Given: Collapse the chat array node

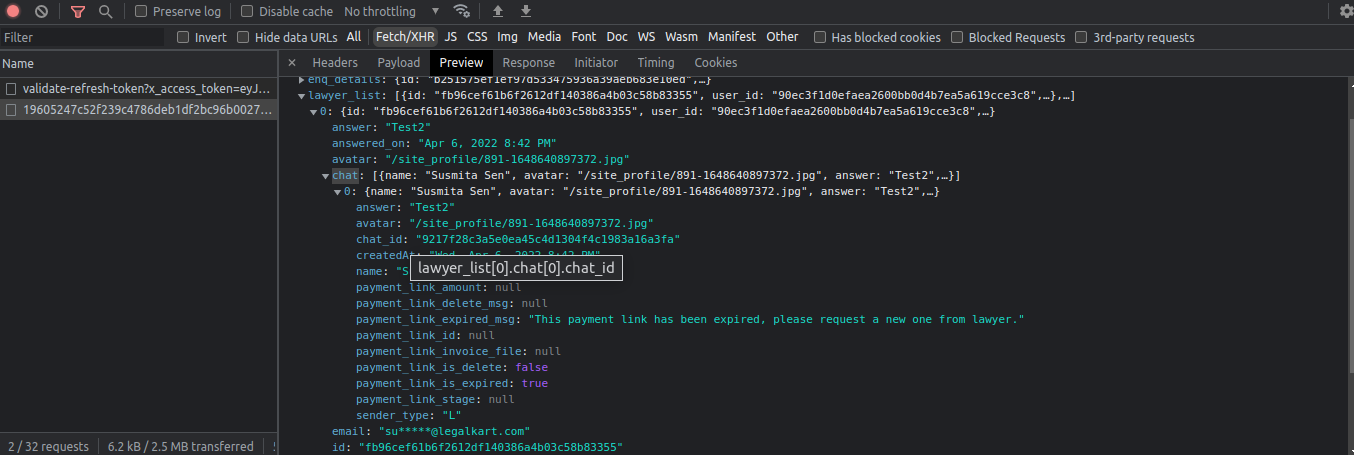Looking at the screenshot, I should click(x=326, y=176).
